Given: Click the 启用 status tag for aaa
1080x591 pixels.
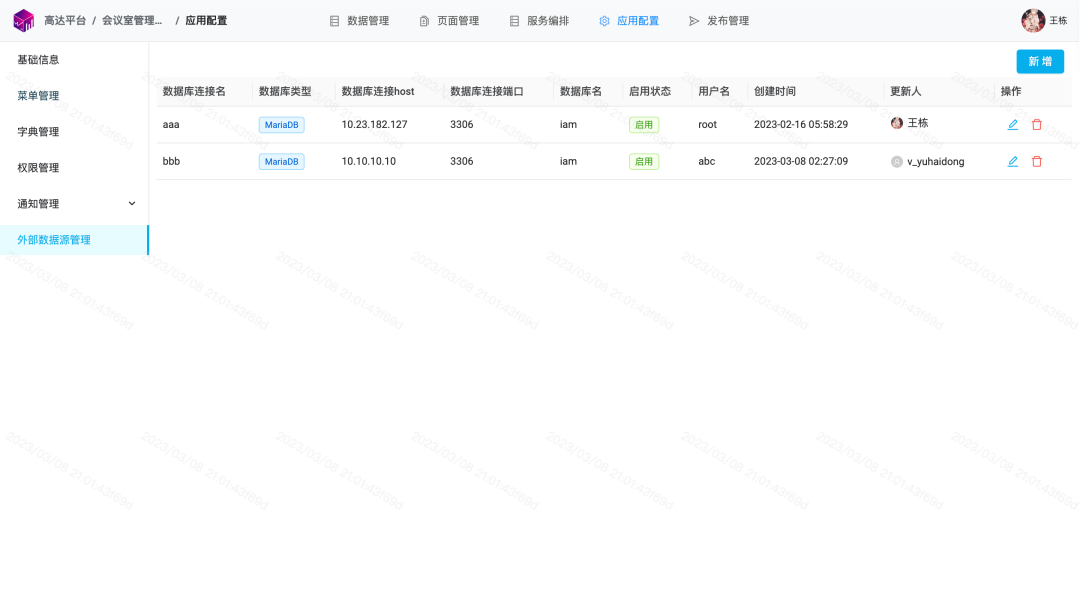Looking at the screenshot, I should point(644,125).
